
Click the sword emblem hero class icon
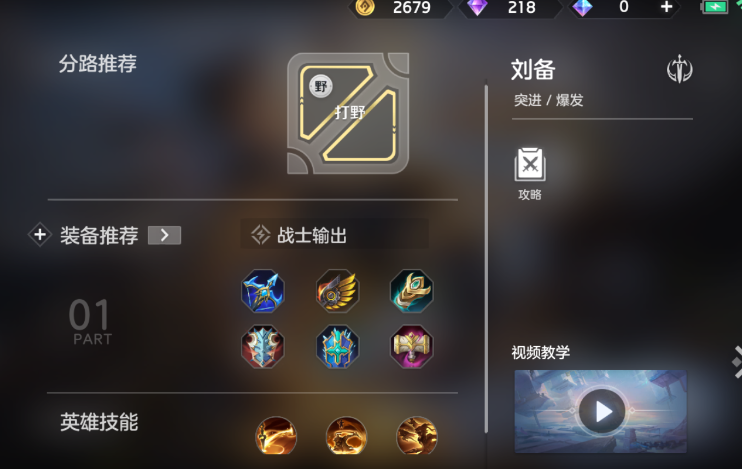680,69
